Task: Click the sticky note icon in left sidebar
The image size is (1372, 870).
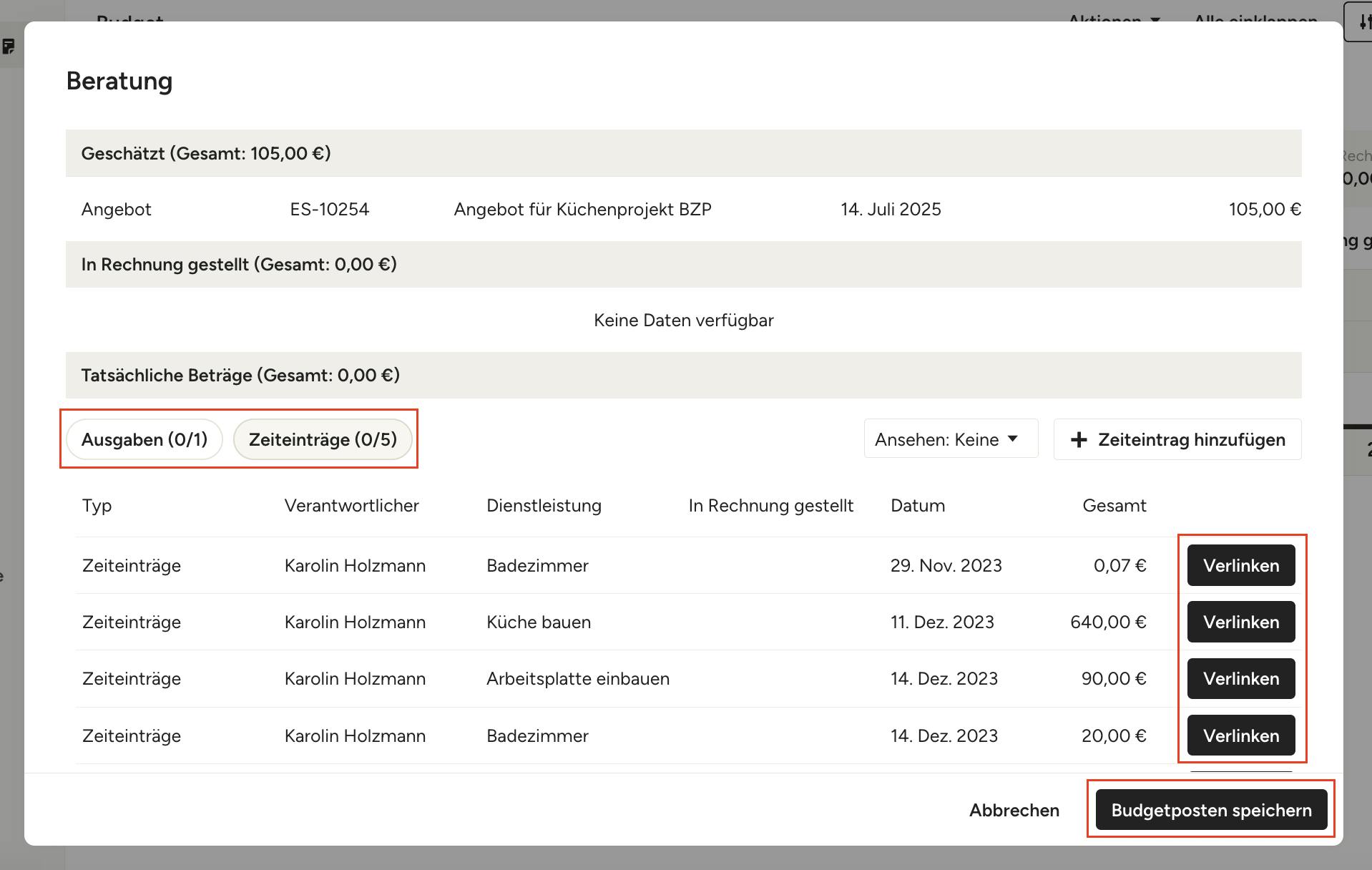Action: pyautogui.click(x=9, y=47)
